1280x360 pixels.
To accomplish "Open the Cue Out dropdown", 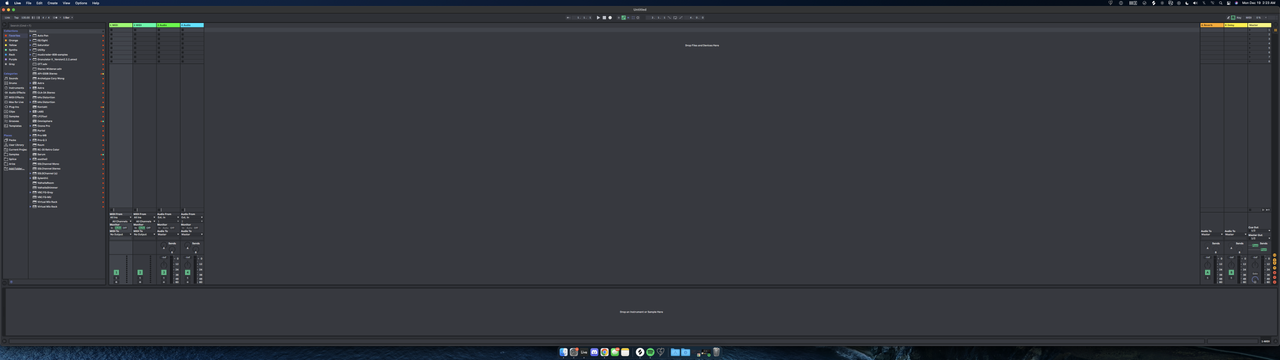I will (1259, 231).
